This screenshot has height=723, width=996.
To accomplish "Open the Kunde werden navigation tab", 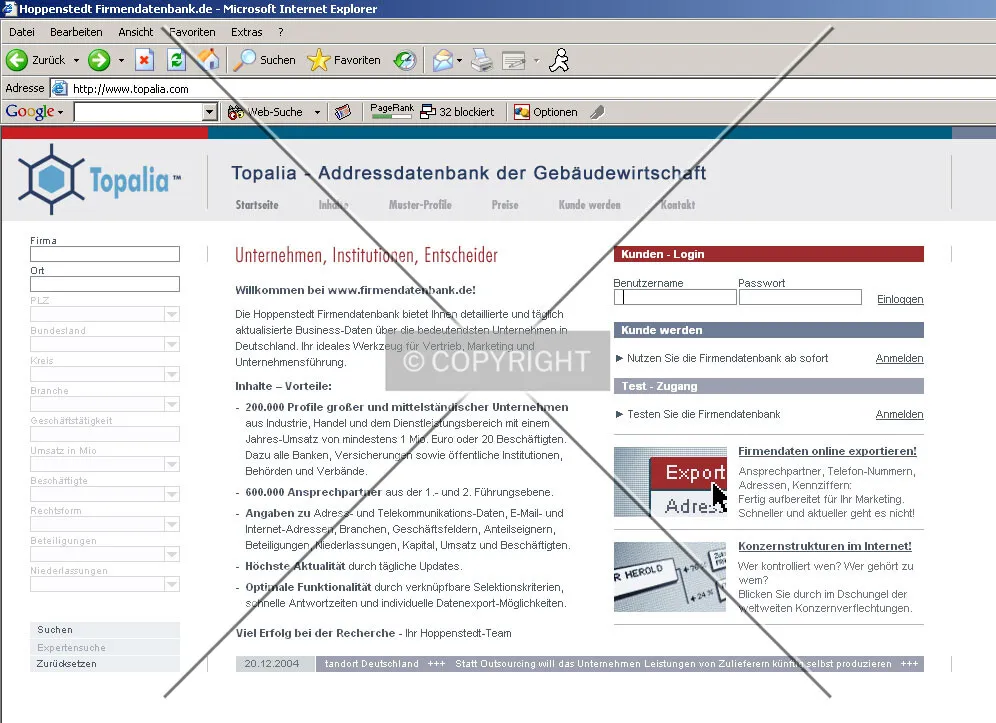I will pyautogui.click(x=589, y=205).
